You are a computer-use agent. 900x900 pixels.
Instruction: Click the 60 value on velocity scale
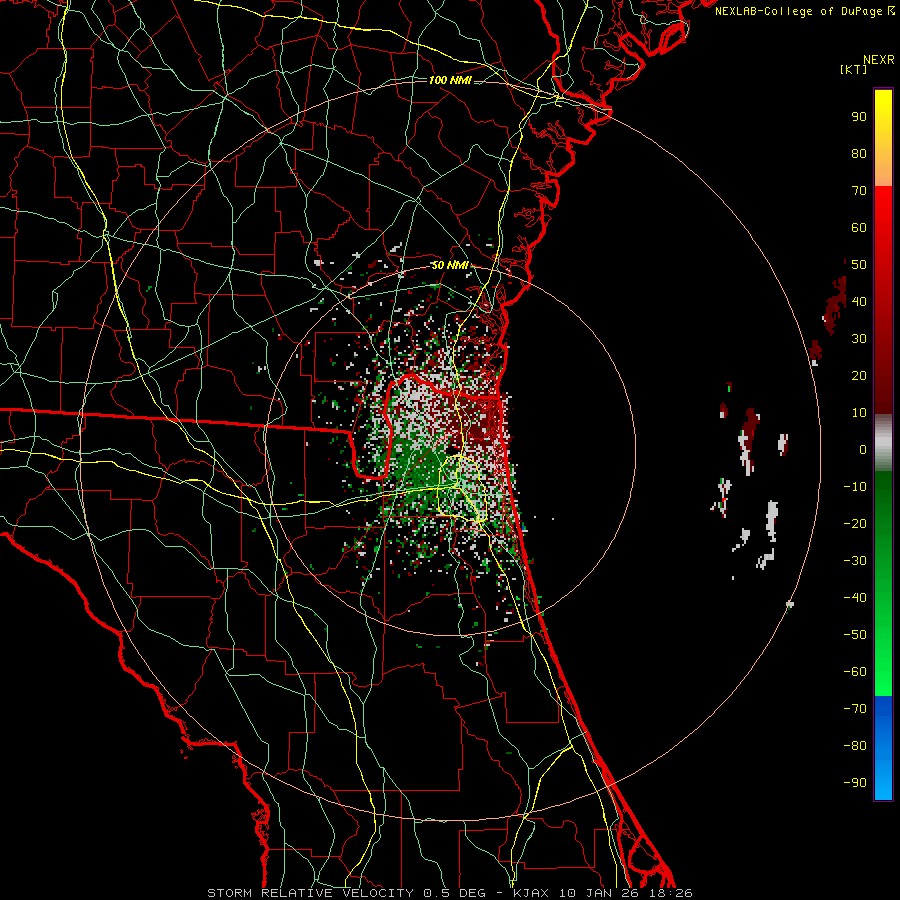[859, 228]
